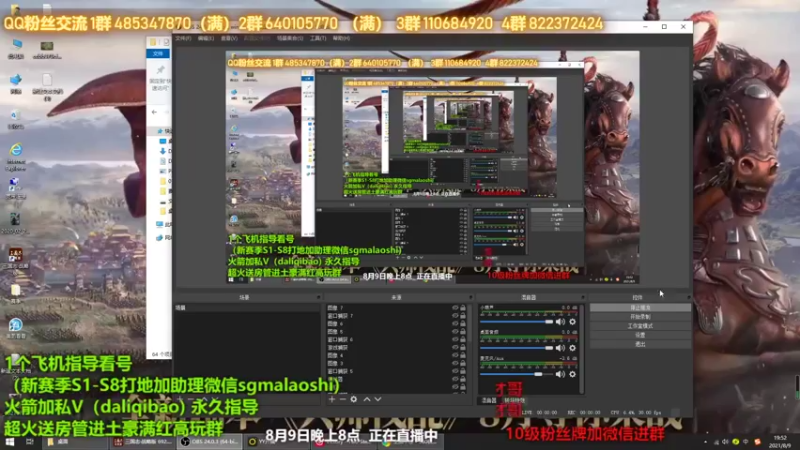Open the 工具(T) menu in OBS

pyautogui.click(x=318, y=38)
